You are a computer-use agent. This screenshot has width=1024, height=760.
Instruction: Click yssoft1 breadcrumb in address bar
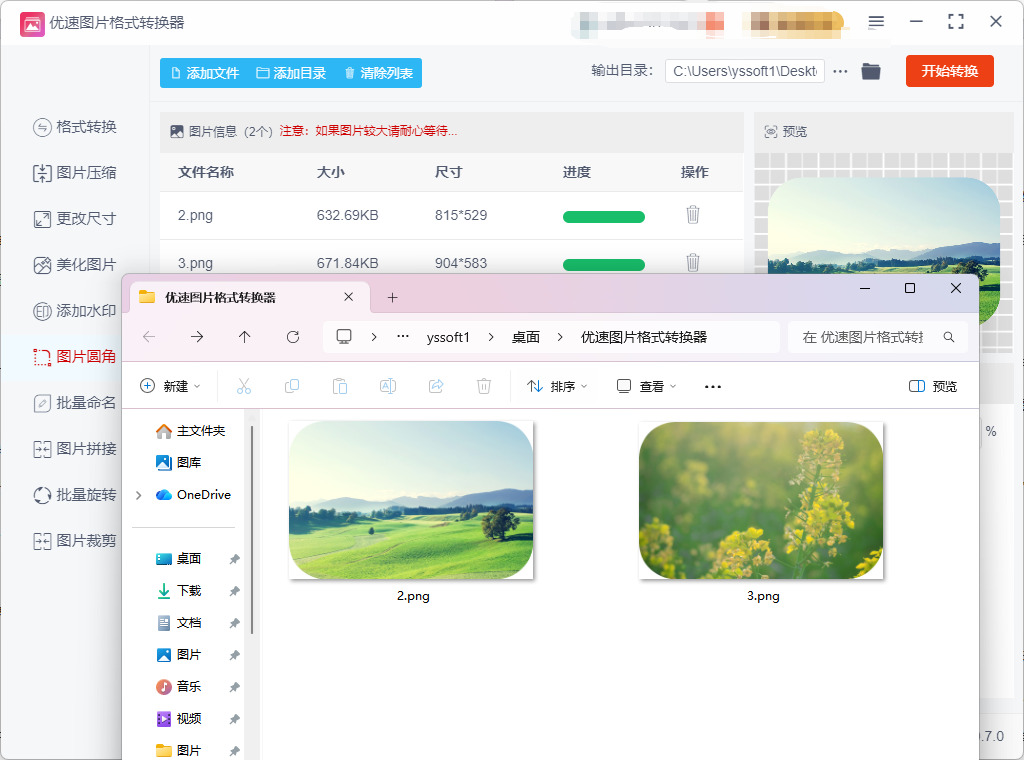pos(448,338)
